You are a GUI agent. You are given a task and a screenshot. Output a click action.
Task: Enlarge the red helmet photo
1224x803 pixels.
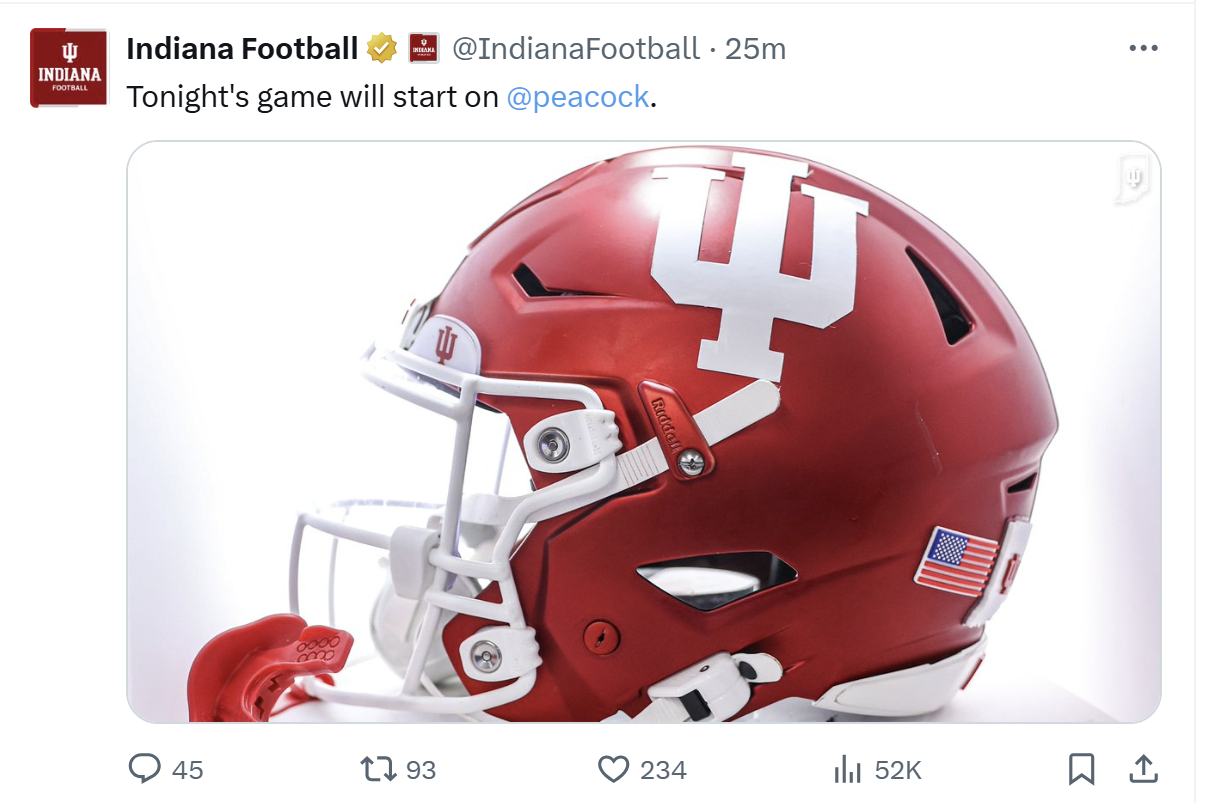click(x=643, y=431)
